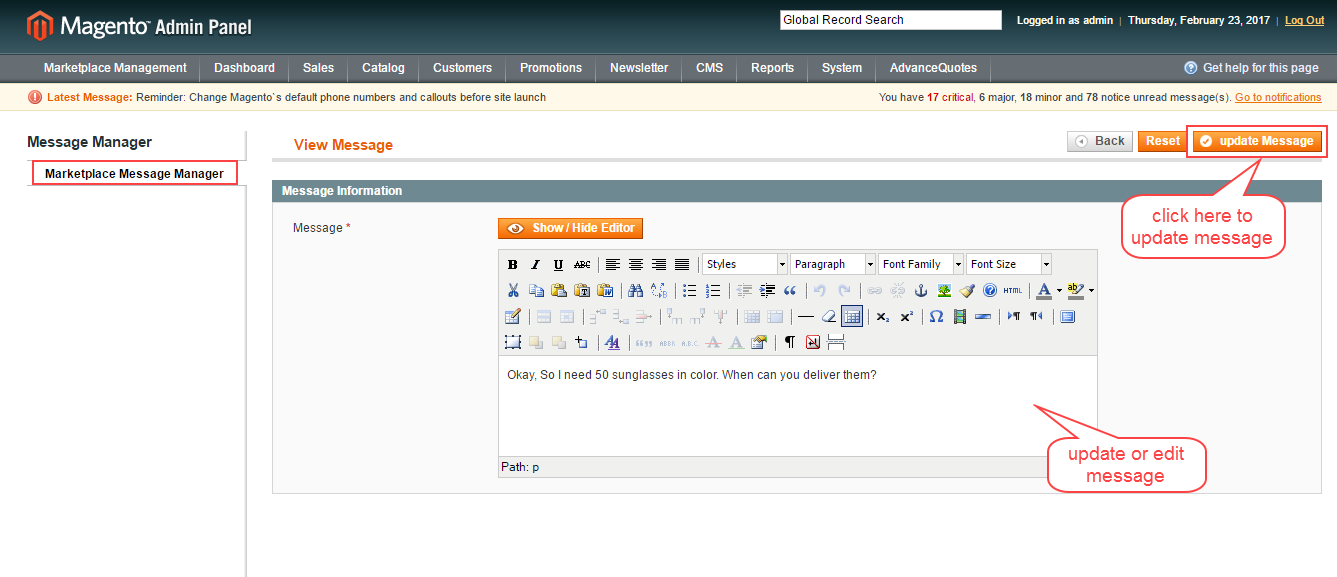The height and width of the screenshot is (577, 1337).
Task: Paste from Word
Action: click(x=605, y=290)
